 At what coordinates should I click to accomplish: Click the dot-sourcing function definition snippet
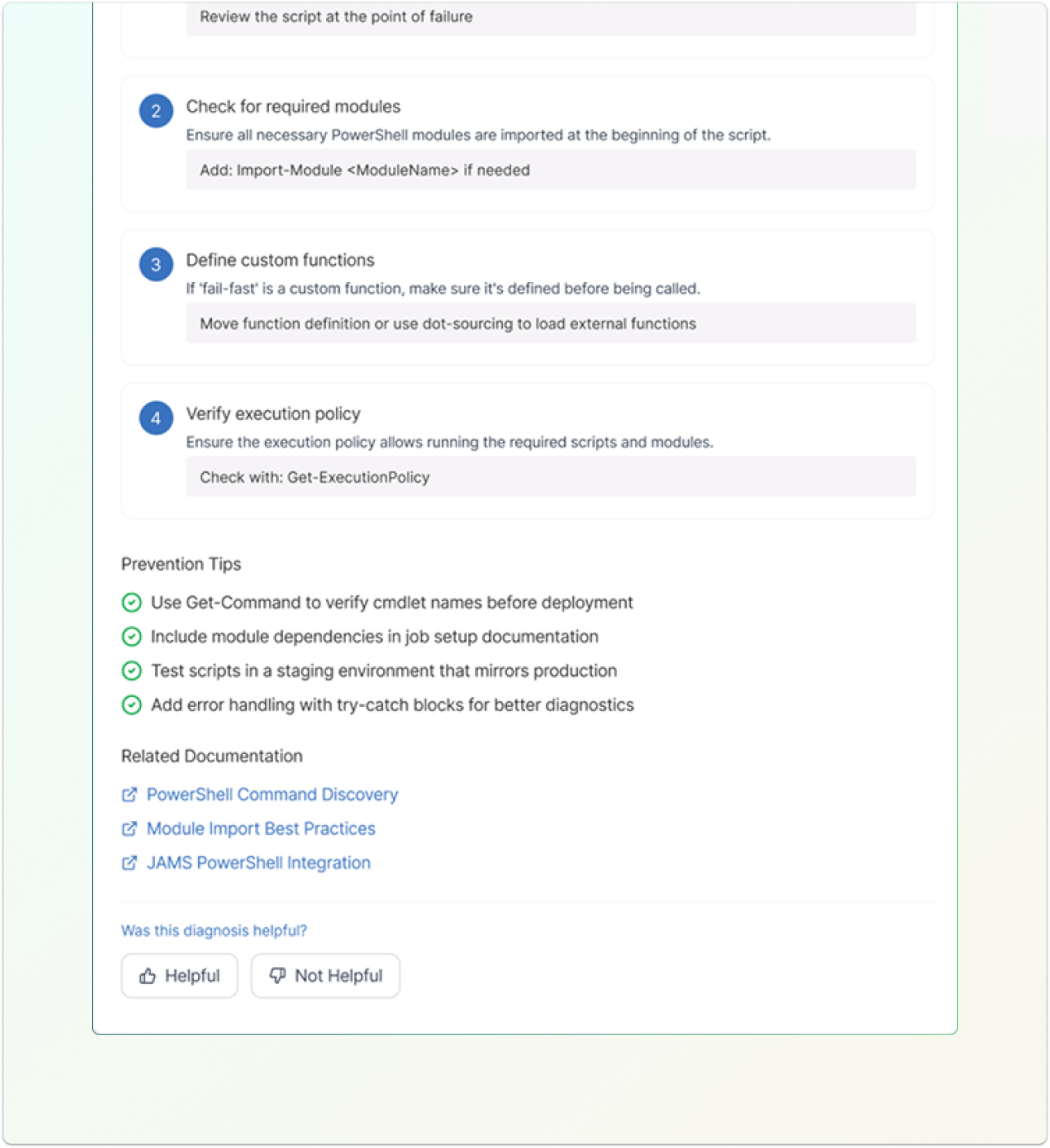tap(550, 324)
